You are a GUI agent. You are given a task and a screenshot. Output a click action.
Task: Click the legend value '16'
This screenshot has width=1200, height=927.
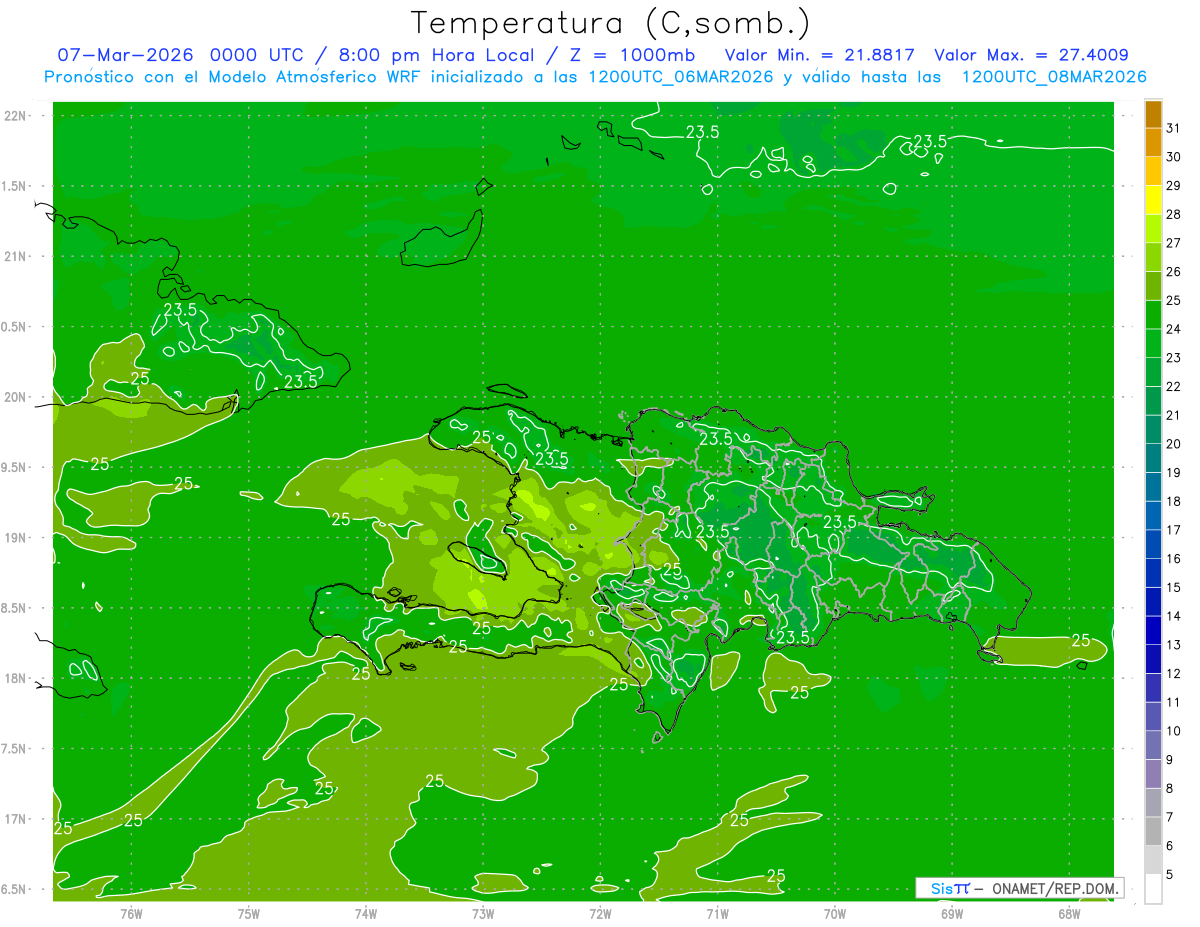click(x=1173, y=559)
